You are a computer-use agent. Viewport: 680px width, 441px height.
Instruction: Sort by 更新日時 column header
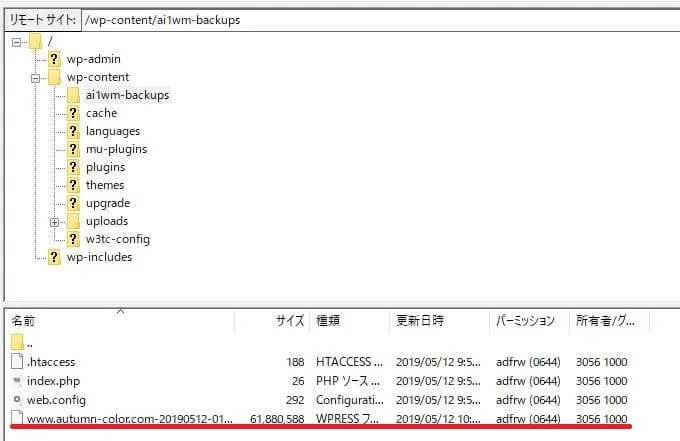(421, 321)
